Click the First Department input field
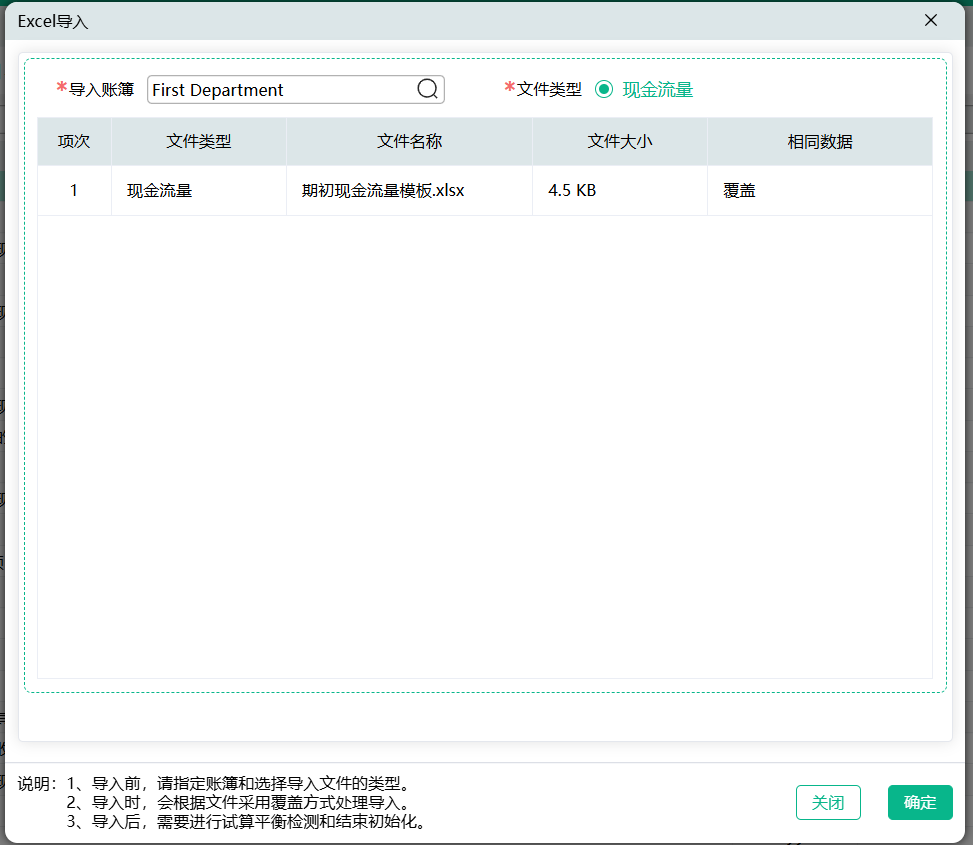The height and width of the screenshot is (845, 973). tap(280, 90)
